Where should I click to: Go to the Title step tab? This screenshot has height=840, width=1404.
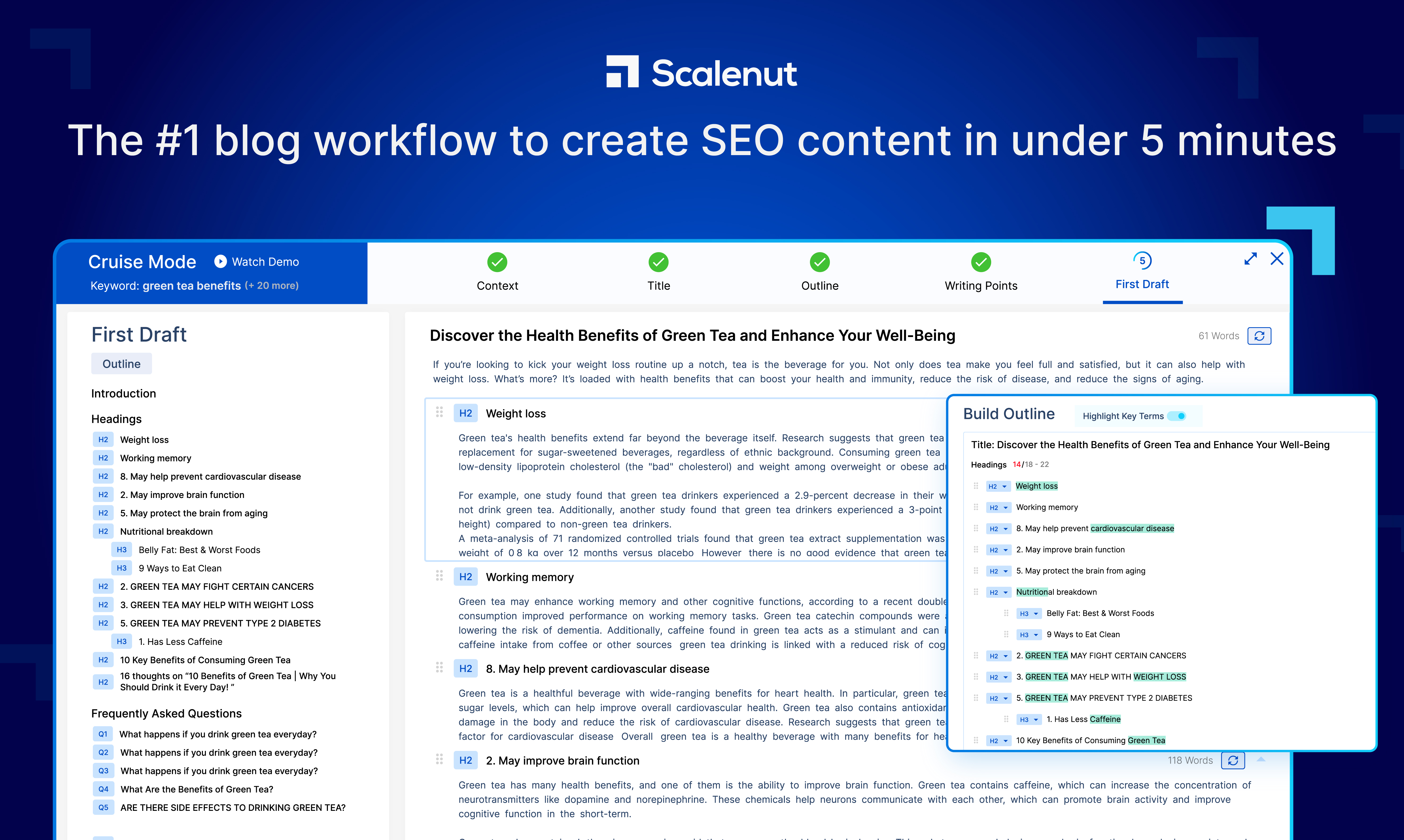pos(658,286)
